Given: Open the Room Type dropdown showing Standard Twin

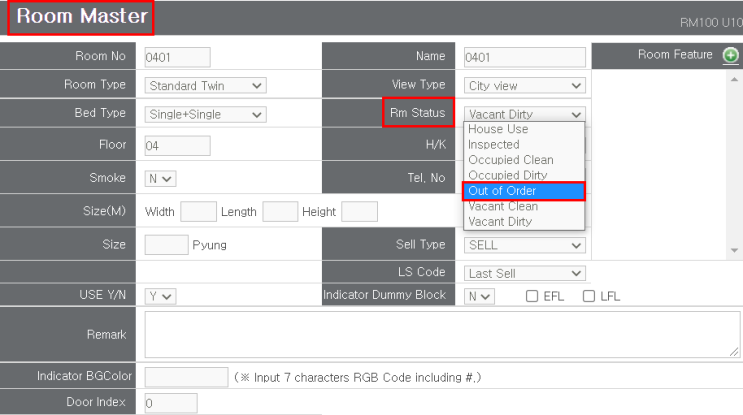Looking at the screenshot, I should [x=206, y=86].
